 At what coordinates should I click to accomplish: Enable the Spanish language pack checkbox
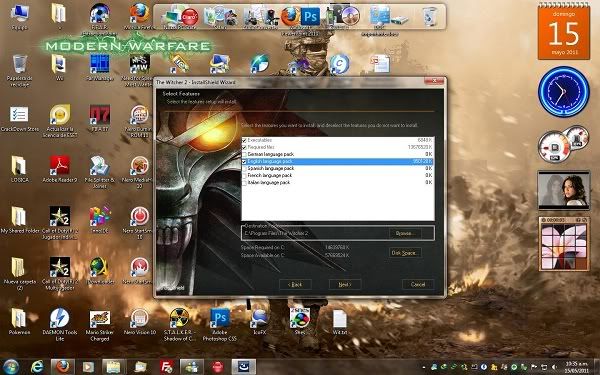[x=244, y=168]
